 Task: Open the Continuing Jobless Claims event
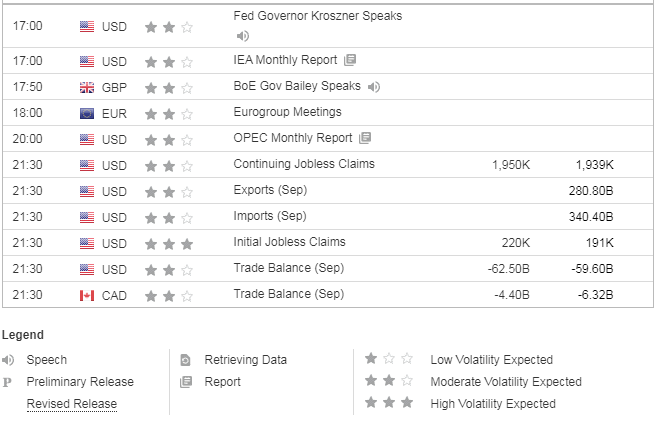(x=304, y=164)
